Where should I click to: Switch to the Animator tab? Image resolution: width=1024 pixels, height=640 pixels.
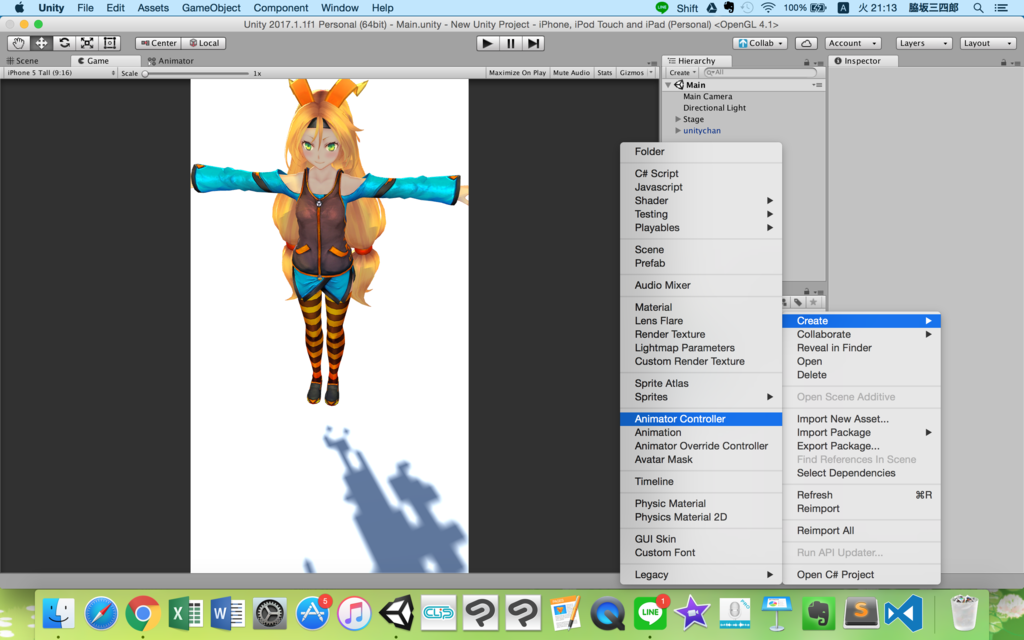170,61
